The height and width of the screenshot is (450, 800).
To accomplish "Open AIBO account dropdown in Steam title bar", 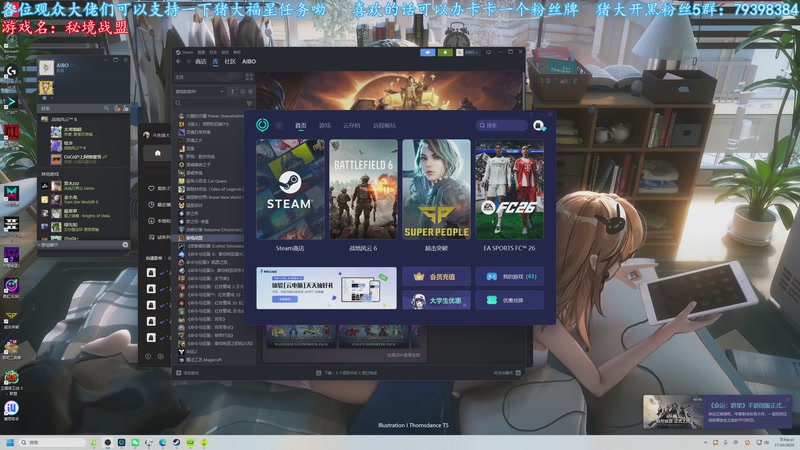I will point(467,53).
